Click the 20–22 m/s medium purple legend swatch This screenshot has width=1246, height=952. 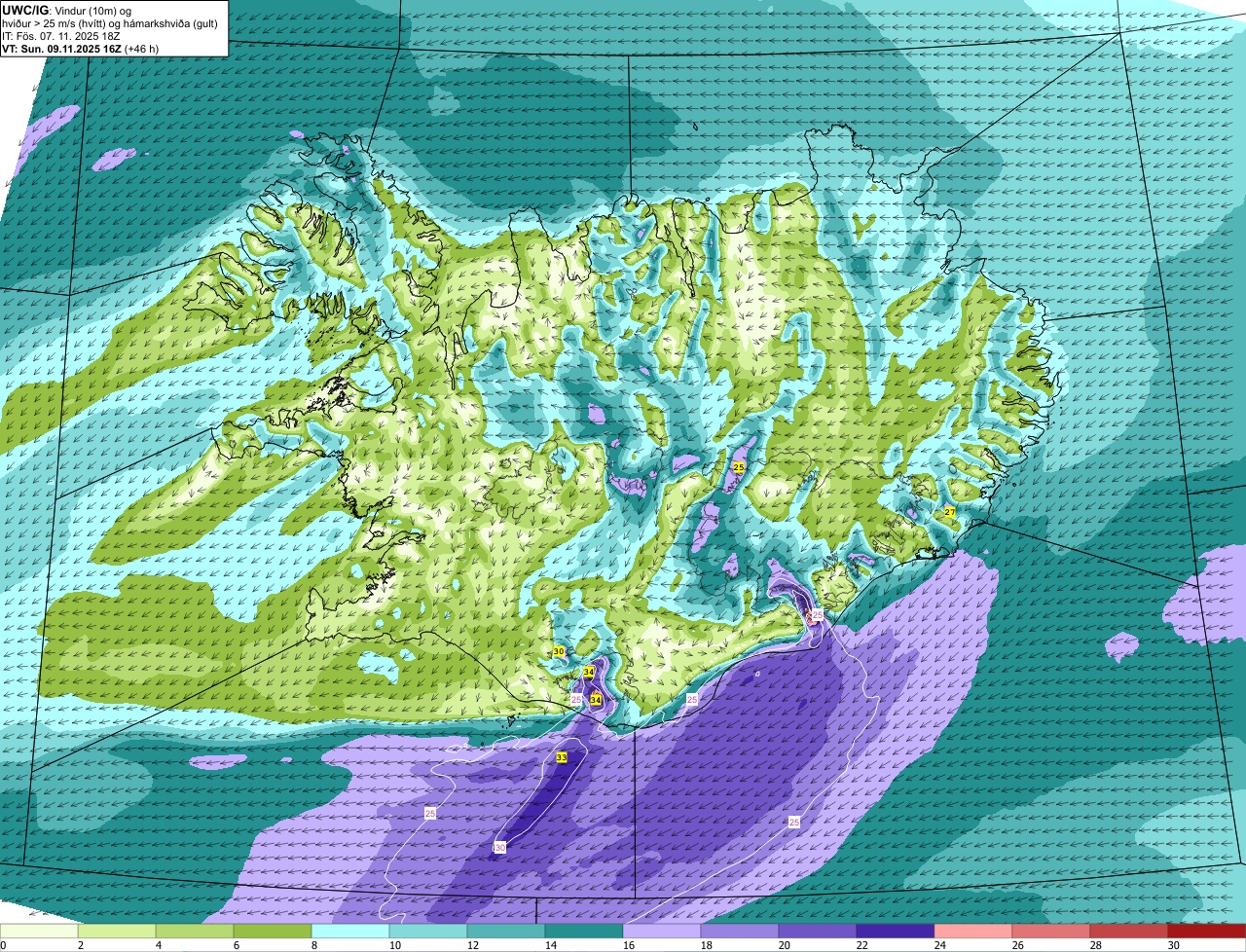818,932
